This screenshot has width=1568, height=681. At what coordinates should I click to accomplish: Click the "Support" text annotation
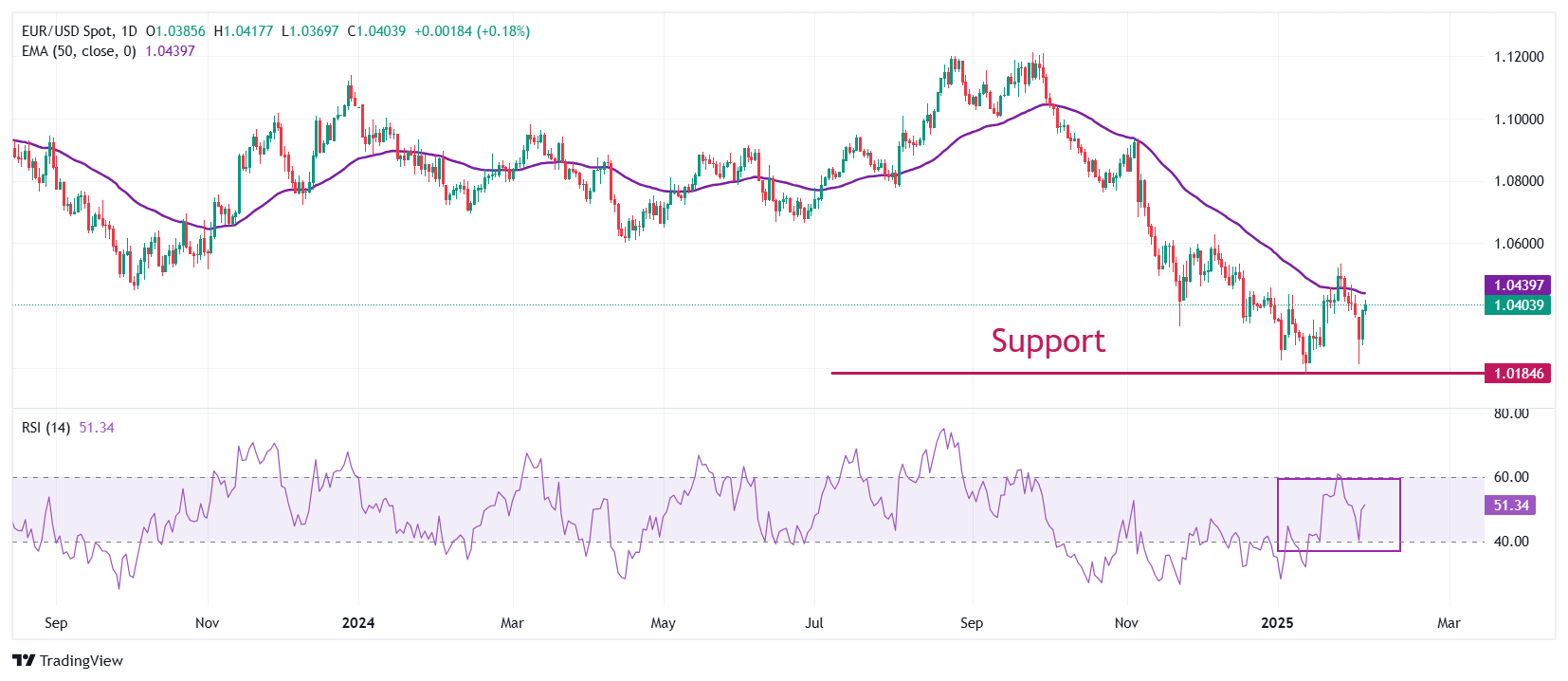(1048, 340)
